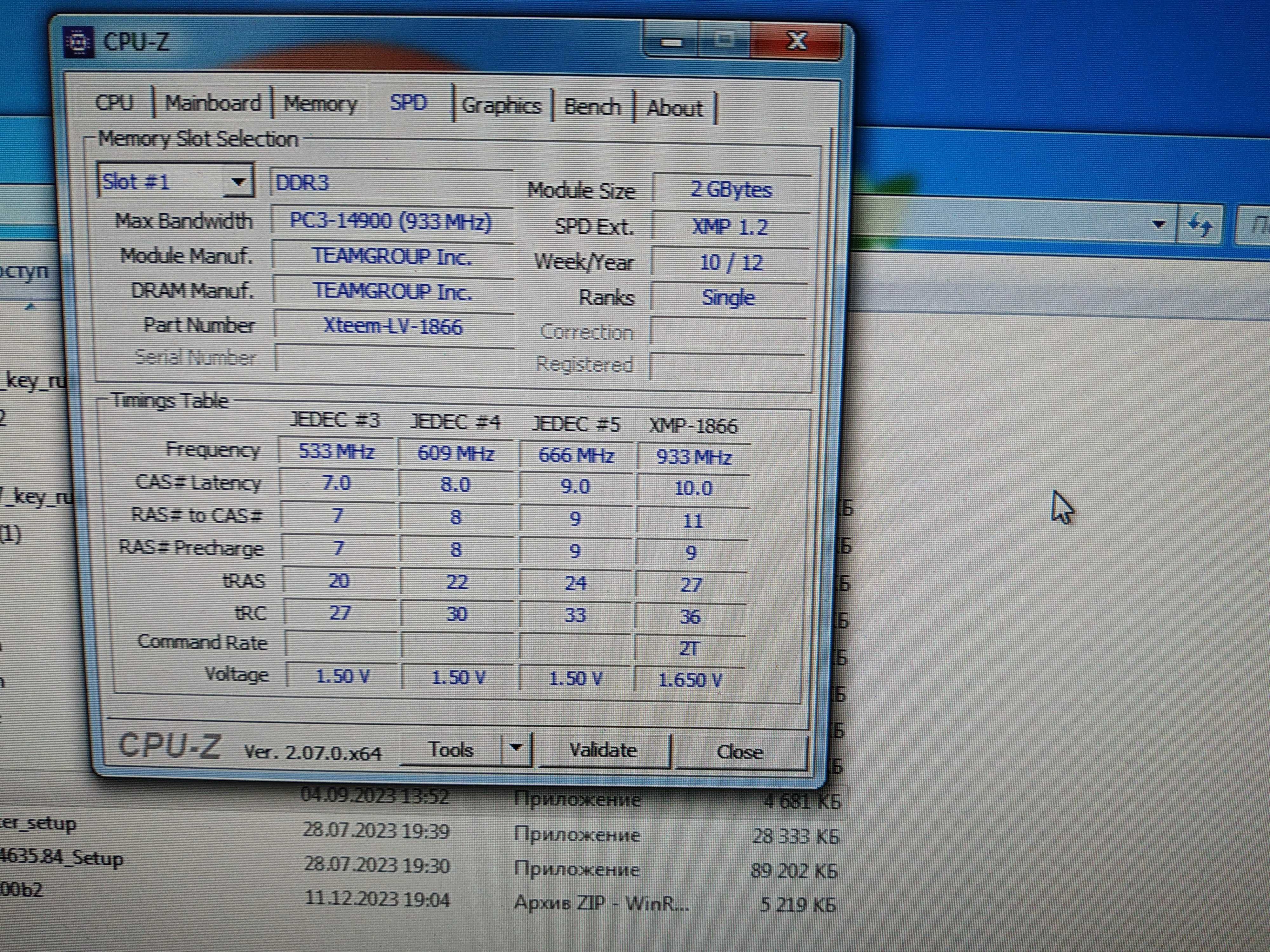Image resolution: width=1270 pixels, height=952 pixels.
Task: Open the Memory tab
Action: pos(320,104)
